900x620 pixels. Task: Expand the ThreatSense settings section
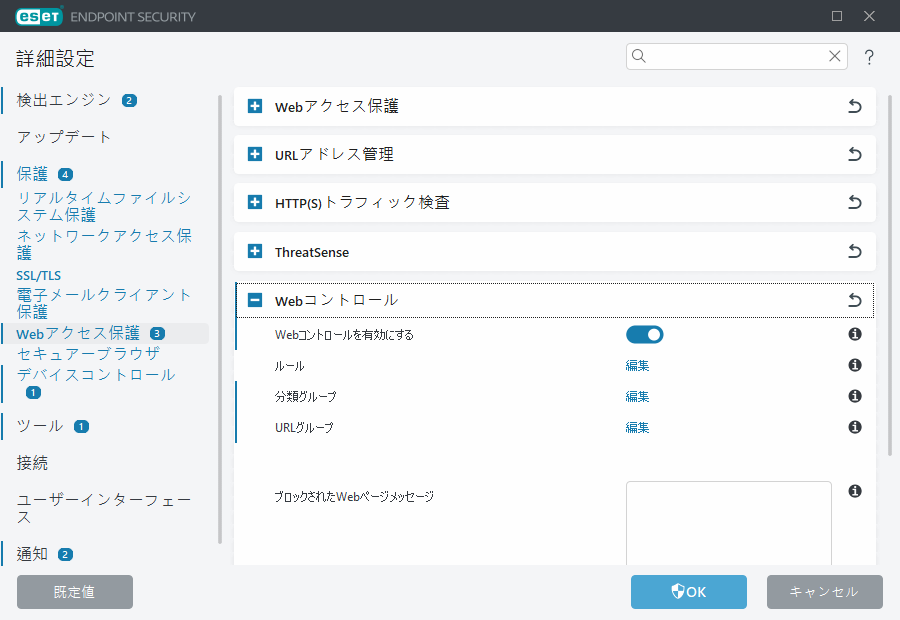point(253,251)
